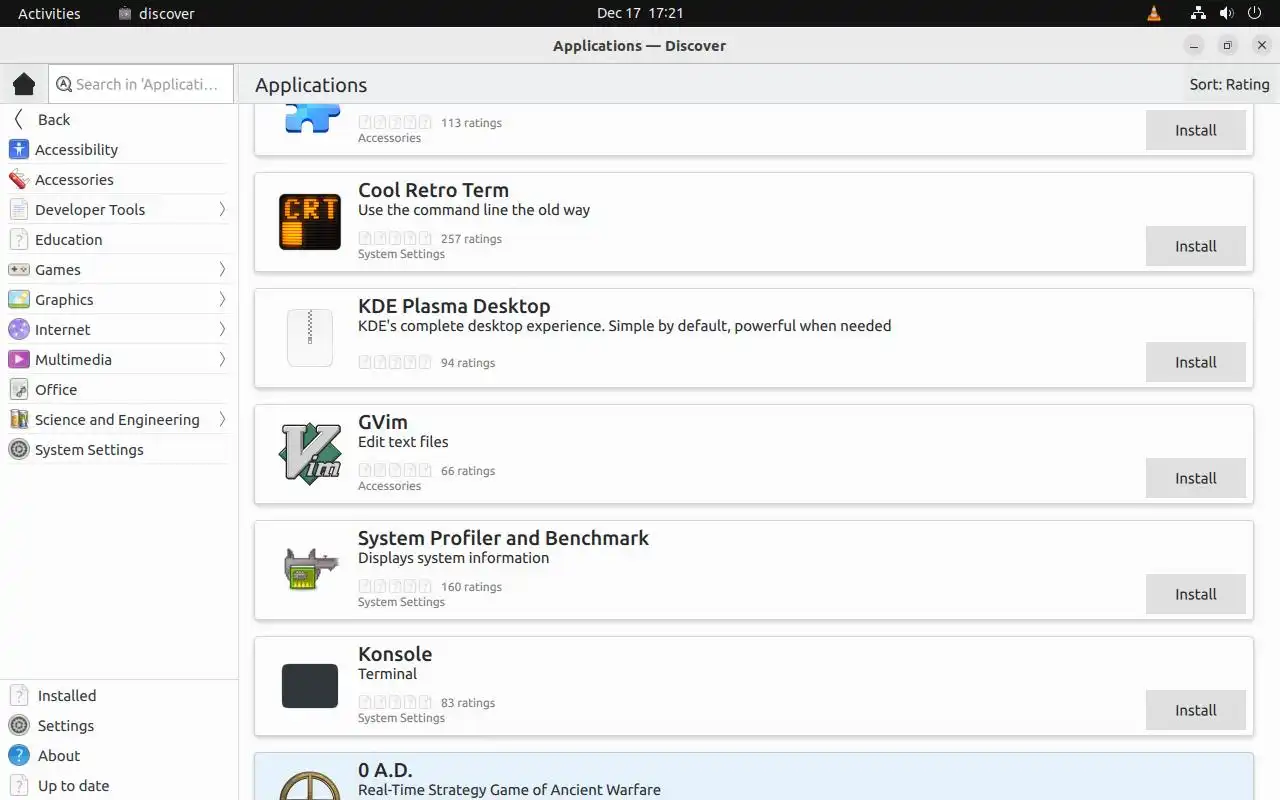The width and height of the screenshot is (1280, 800).
Task: Click the discover app menu in top bar
Action: [x=156, y=13]
